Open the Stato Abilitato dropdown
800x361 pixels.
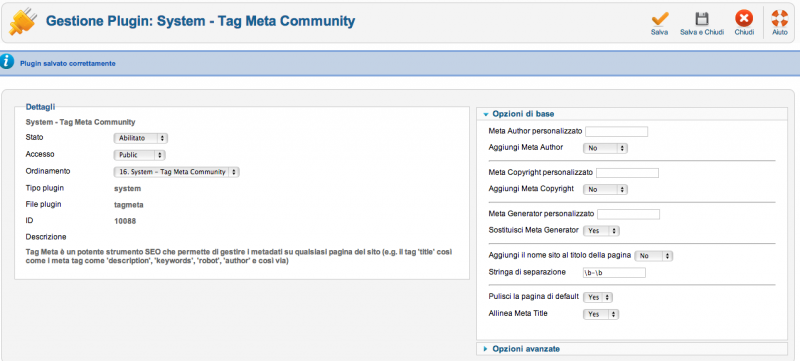coord(140,138)
